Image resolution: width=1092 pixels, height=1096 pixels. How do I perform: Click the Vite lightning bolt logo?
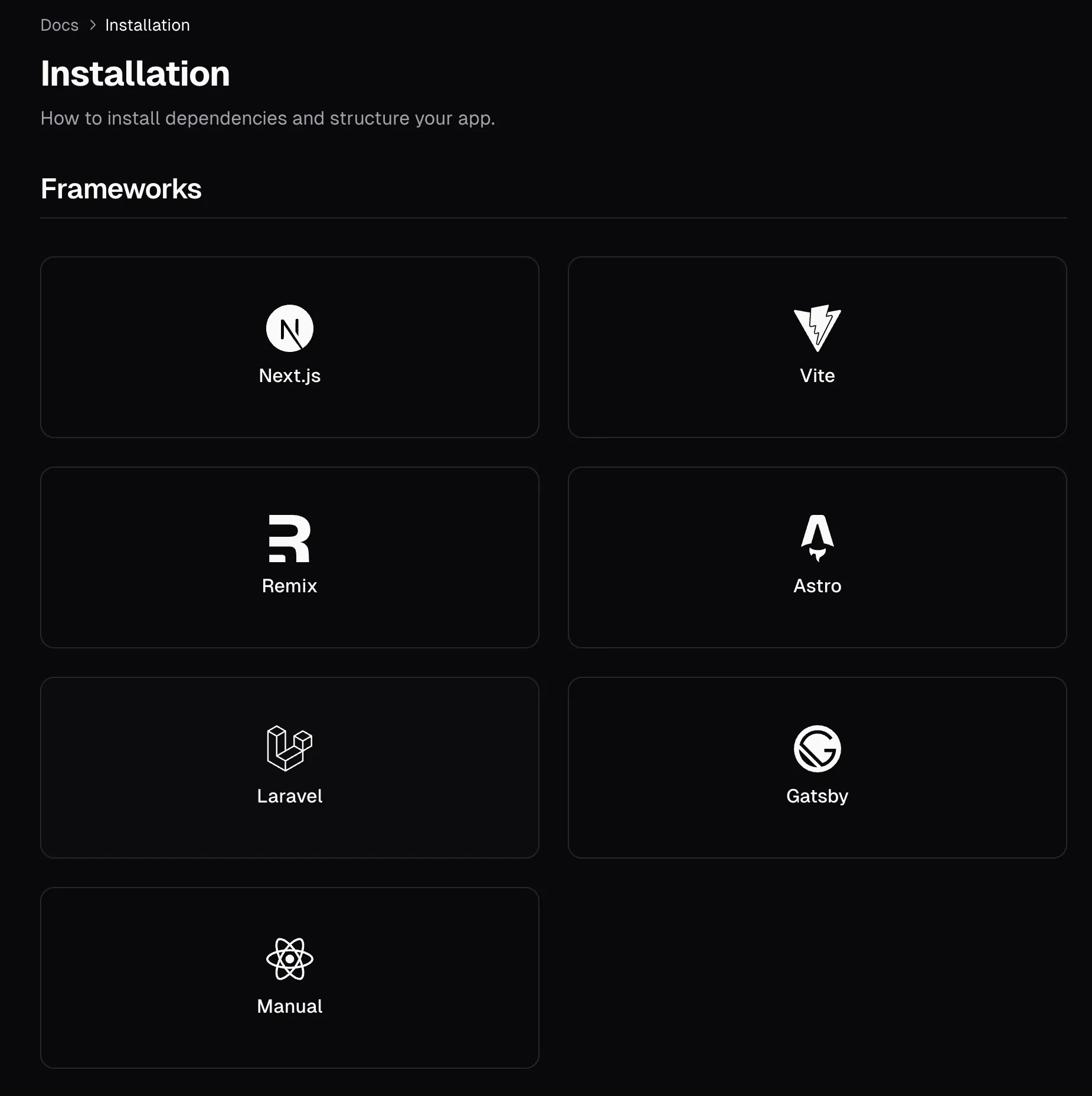click(x=817, y=328)
